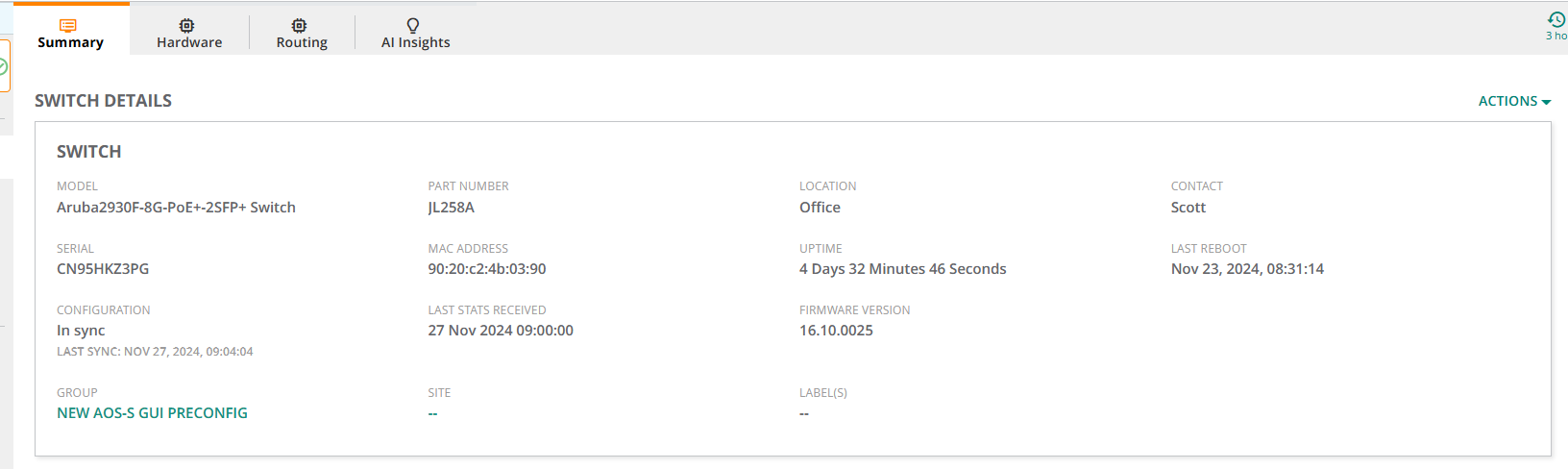The image size is (1568, 469).
Task: Click the caret arrow beside ACTIONS
Action: tap(1546, 102)
